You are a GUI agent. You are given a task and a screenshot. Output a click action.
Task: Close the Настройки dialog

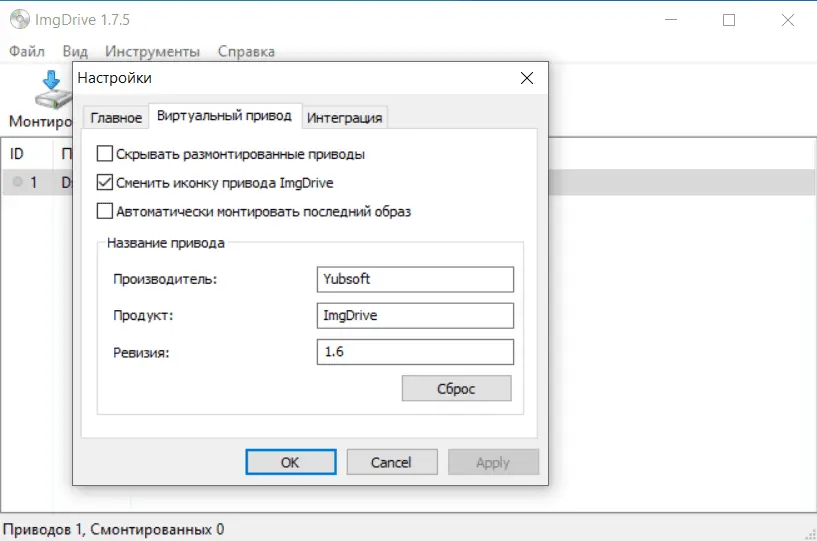(x=526, y=78)
